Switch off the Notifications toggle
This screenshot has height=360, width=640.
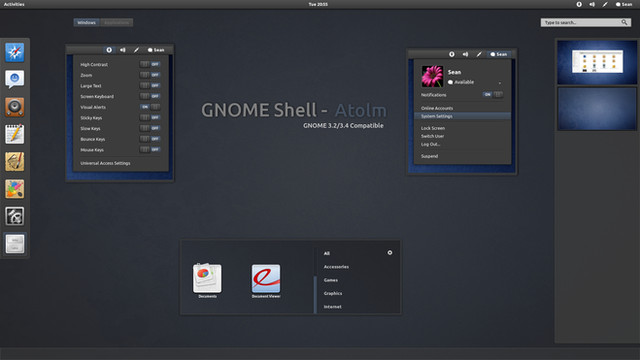pyautogui.click(x=493, y=94)
